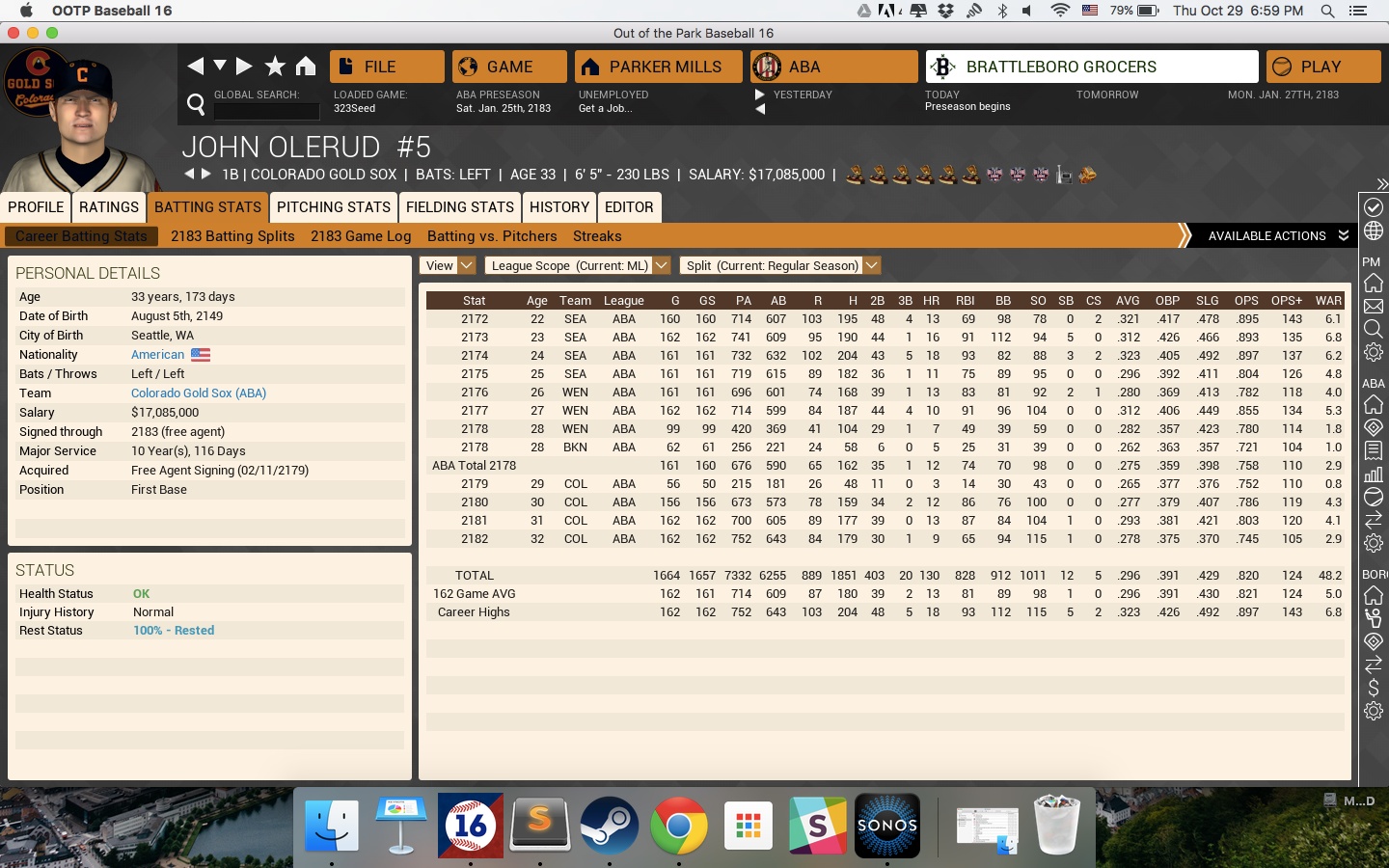Launch Google Chrome from the dock
Image resolution: width=1389 pixels, height=868 pixels.
[678, 826]
